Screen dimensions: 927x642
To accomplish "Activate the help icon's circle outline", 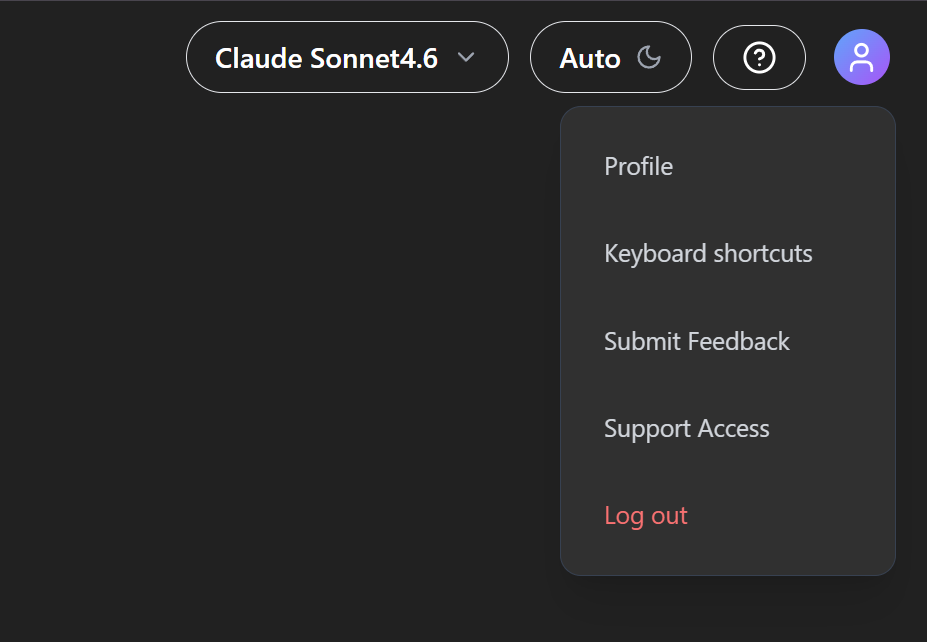I will tap(759, 57).
